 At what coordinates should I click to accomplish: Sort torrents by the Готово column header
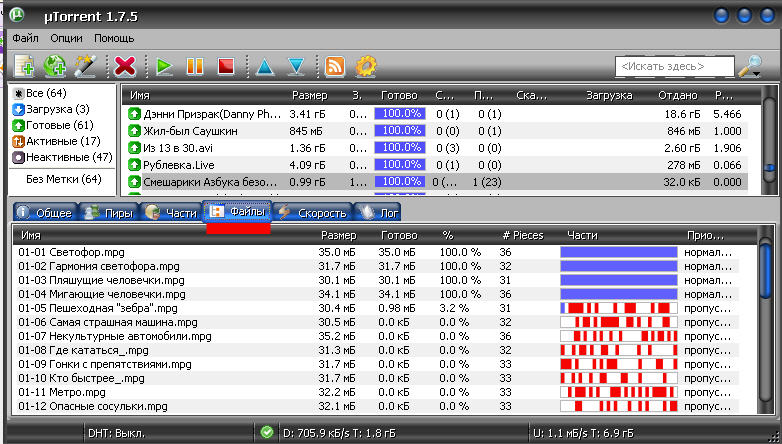coord(399,95)
